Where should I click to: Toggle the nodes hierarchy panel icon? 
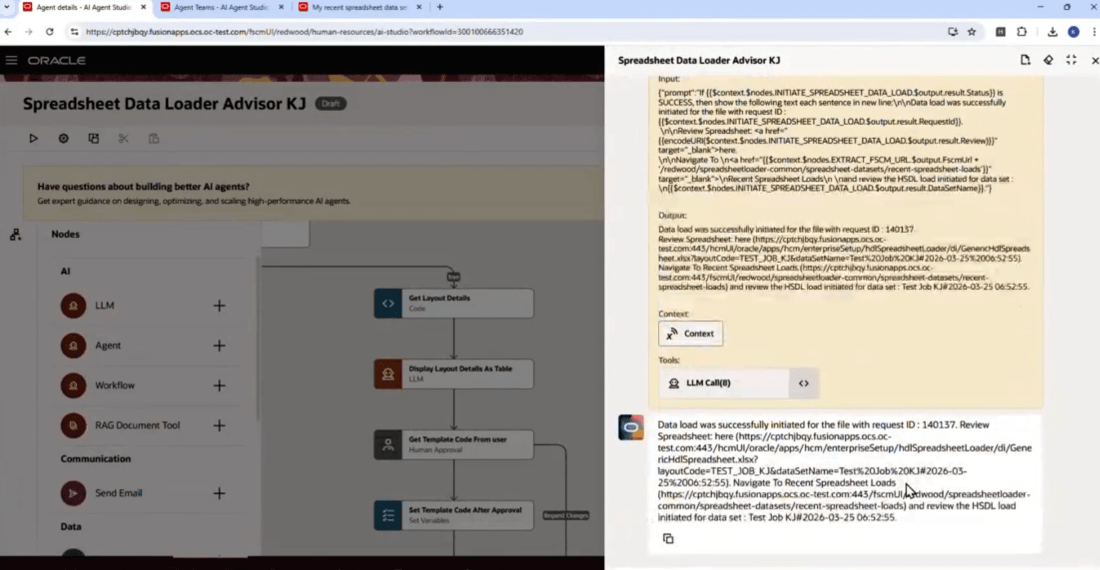point(15,235)
